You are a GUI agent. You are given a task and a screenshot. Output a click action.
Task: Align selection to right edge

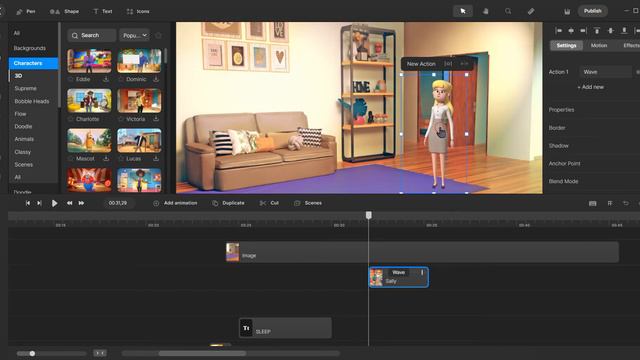[x=583, y=31]
